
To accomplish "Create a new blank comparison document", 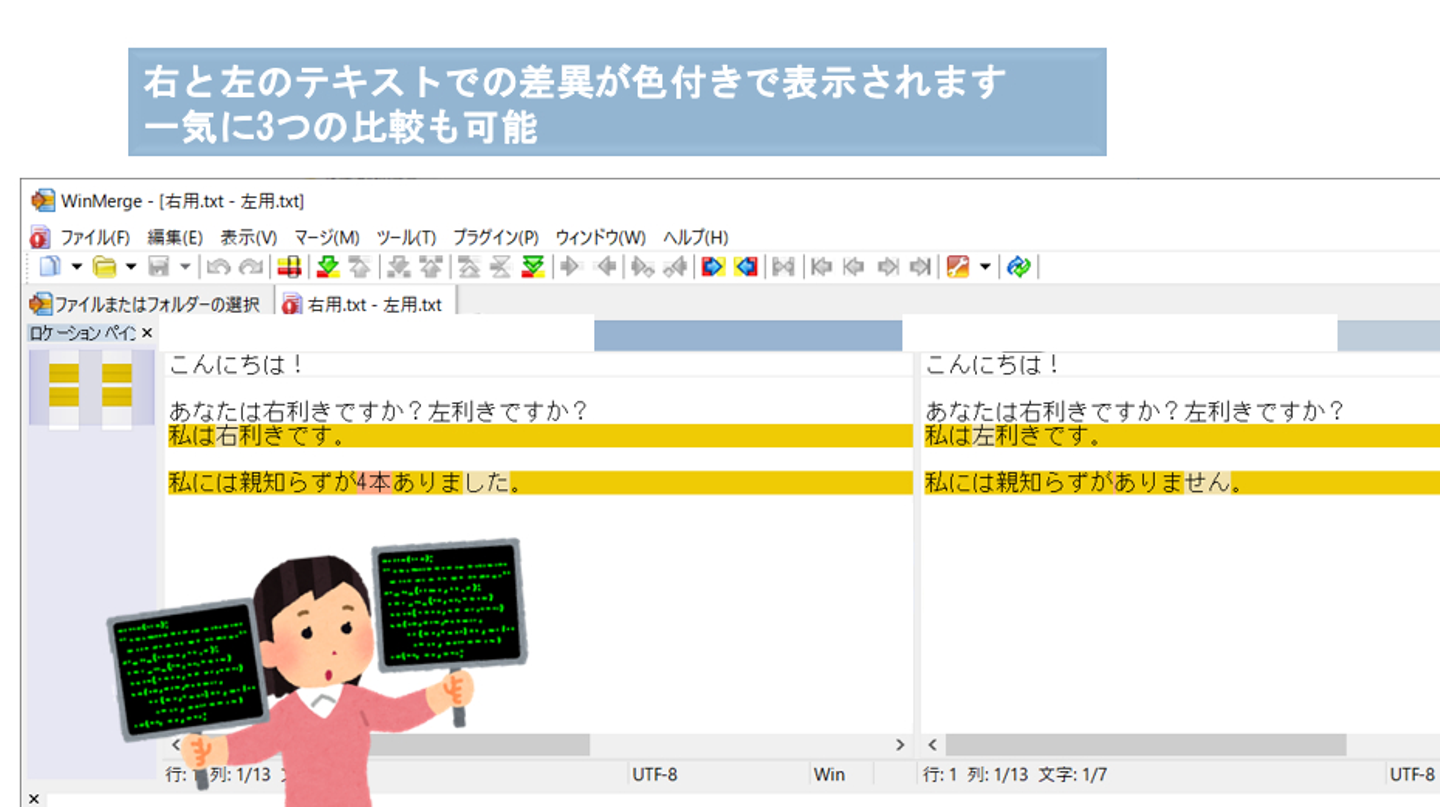I will 51,267.
